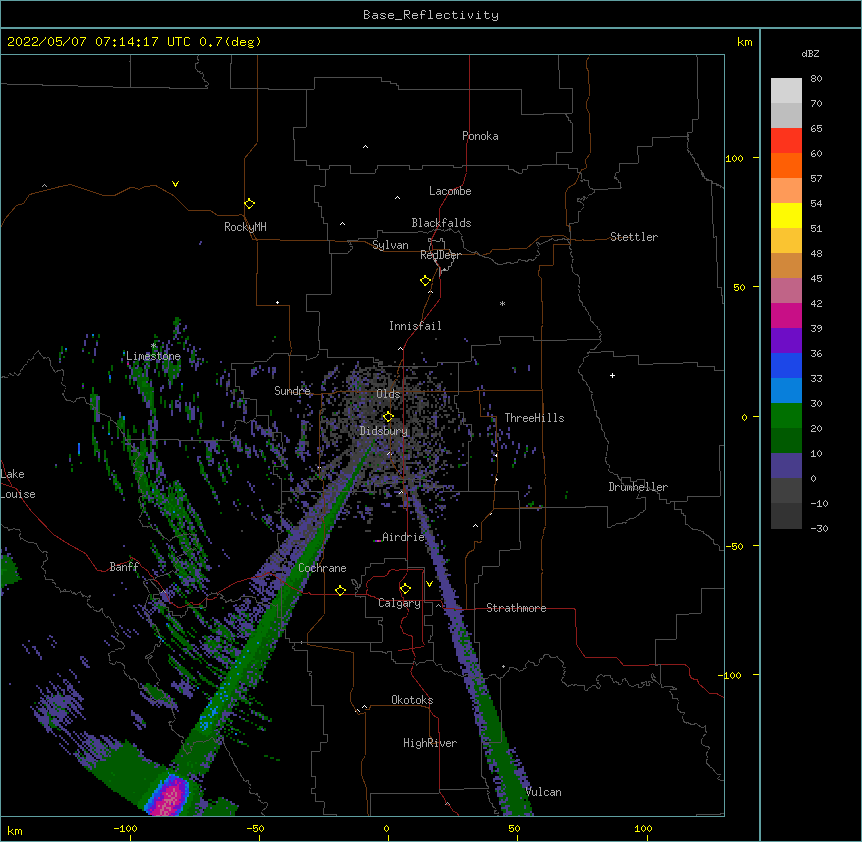Click the bright yellow 54 dBZ legend swatch
The height and width of the screenshot is (842, 862).
pyautogui.click(x=786, y=215)
